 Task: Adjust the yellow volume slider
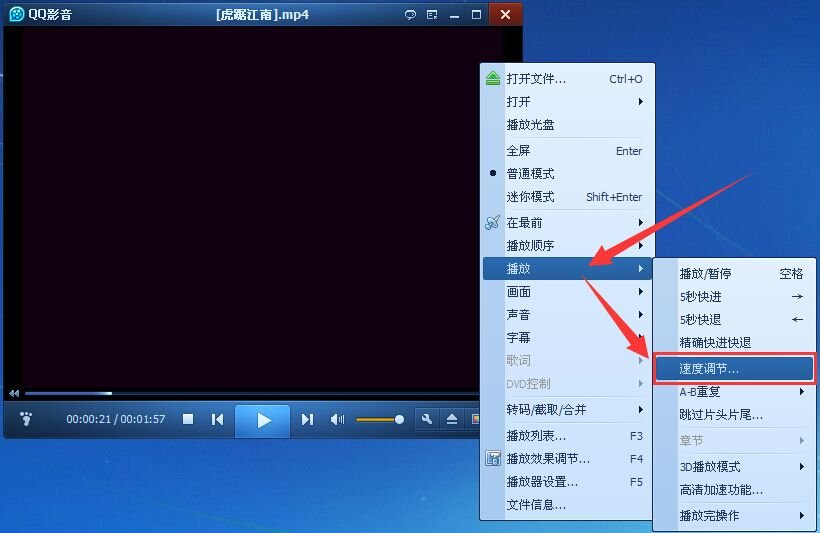[380, 419]
